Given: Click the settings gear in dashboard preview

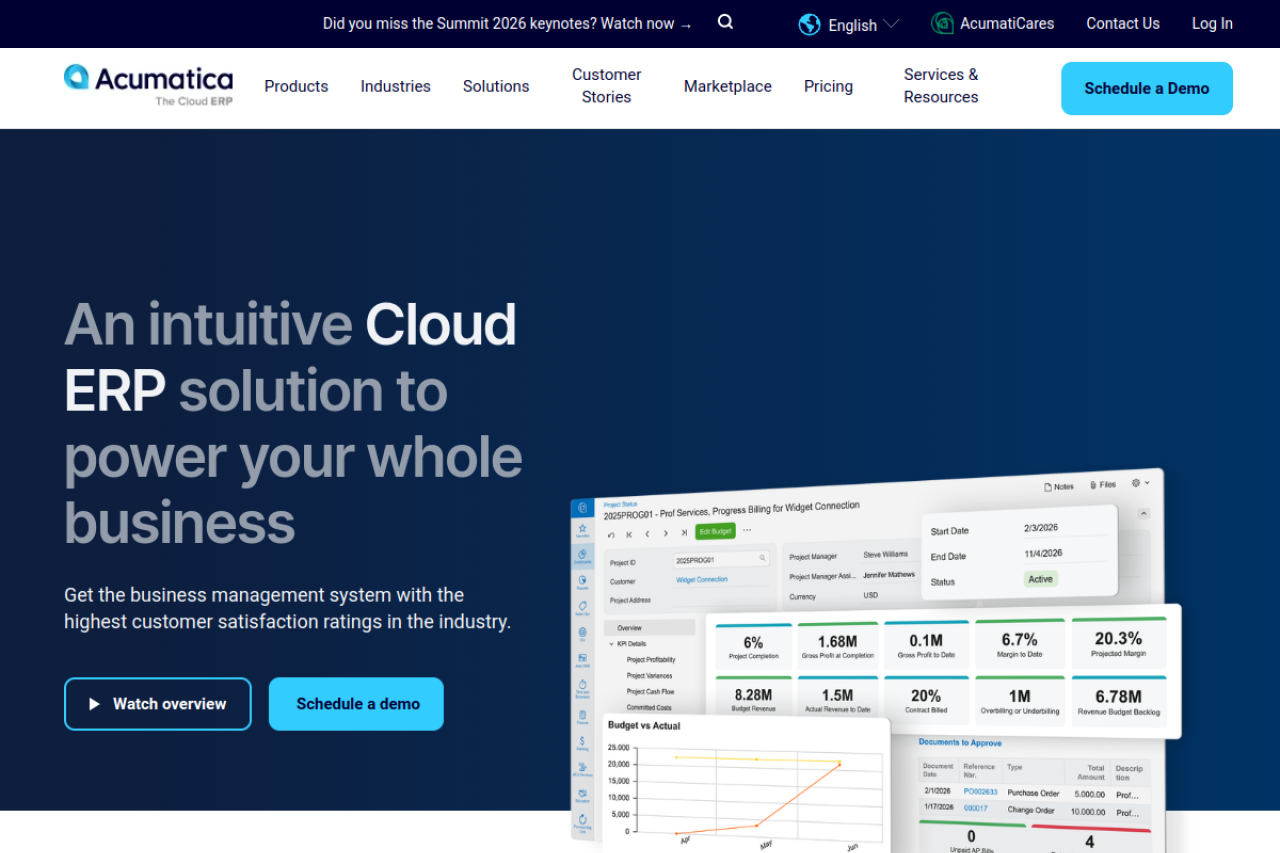Looking at the screenshot, I should click(1136, 483).
